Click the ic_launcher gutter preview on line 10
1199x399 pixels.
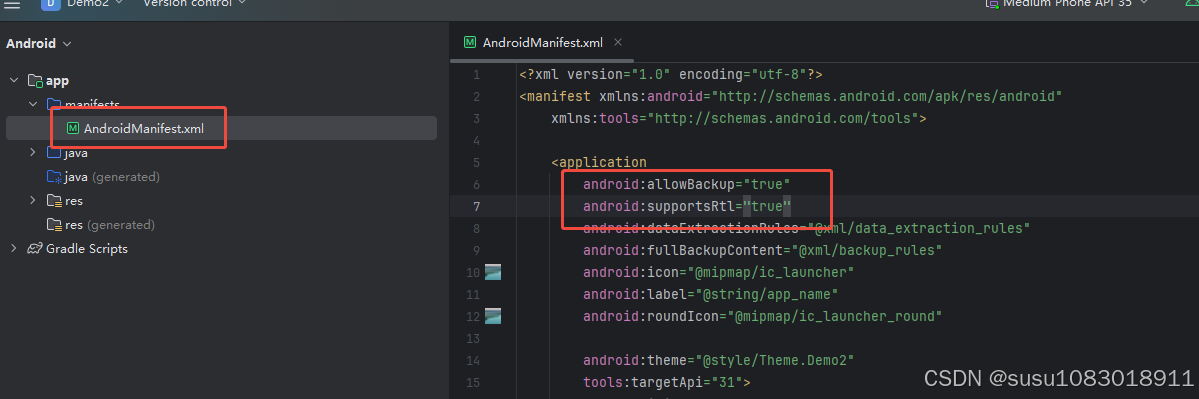pos(493,272)
